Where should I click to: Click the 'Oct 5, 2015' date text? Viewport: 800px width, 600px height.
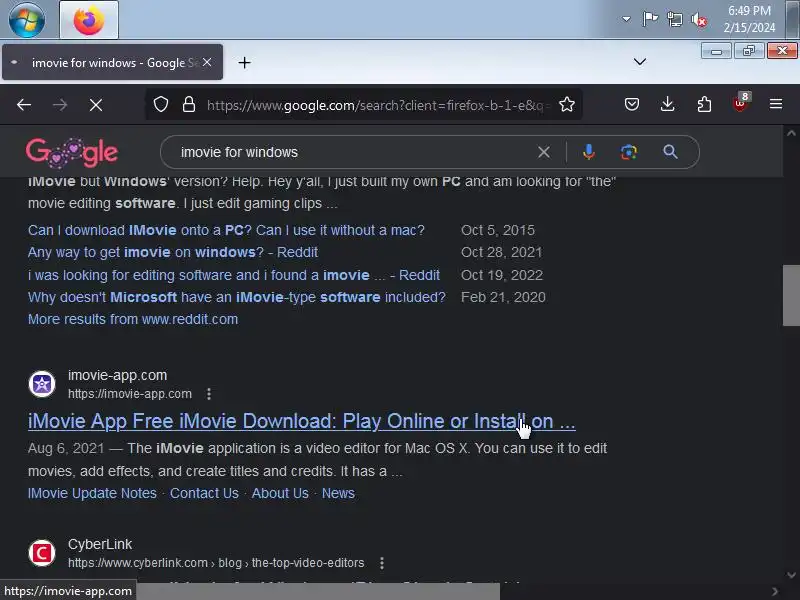[x=498, y=230]
